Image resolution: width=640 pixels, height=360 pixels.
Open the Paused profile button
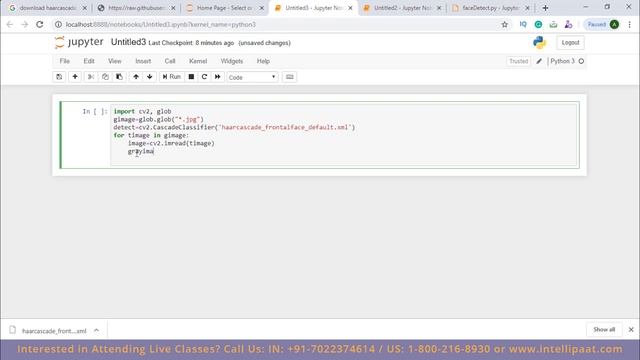pos(603,24)
